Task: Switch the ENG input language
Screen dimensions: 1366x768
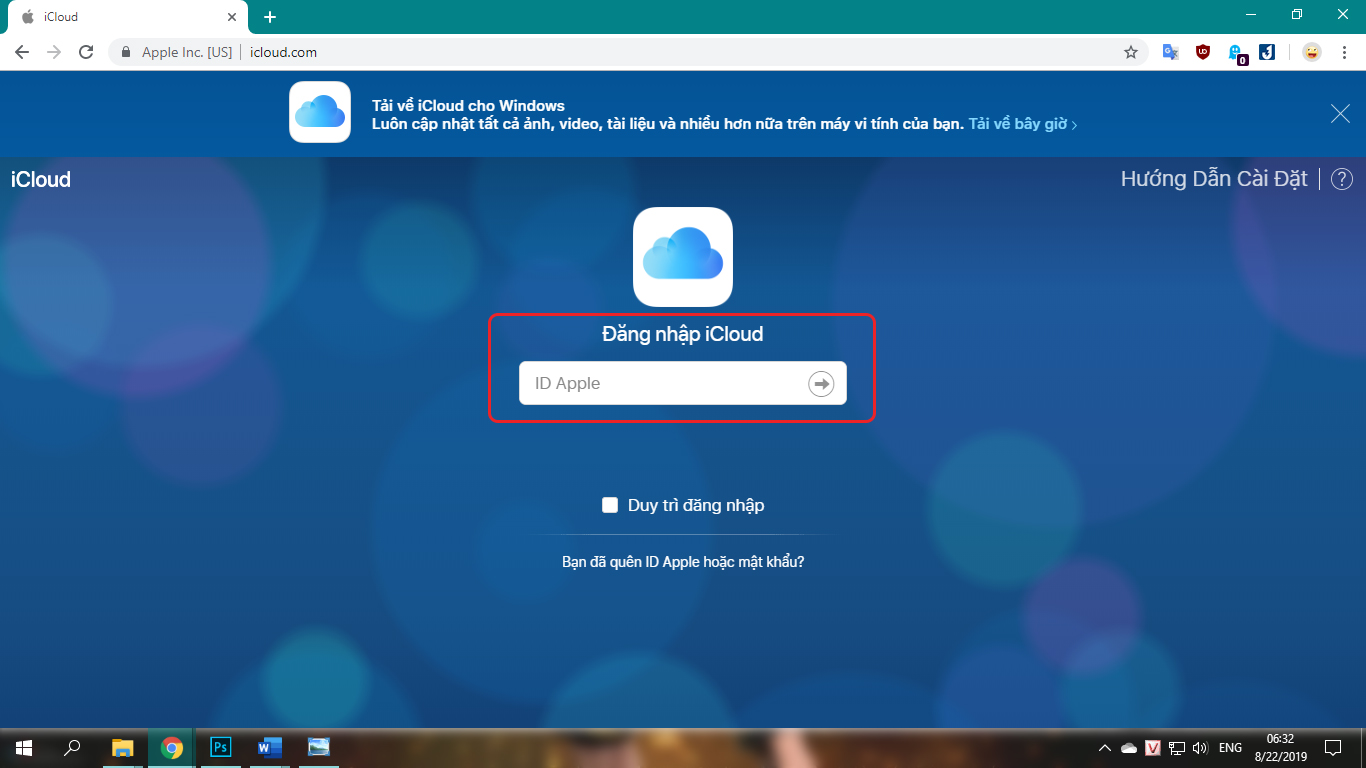Action: pos(1231,748)
